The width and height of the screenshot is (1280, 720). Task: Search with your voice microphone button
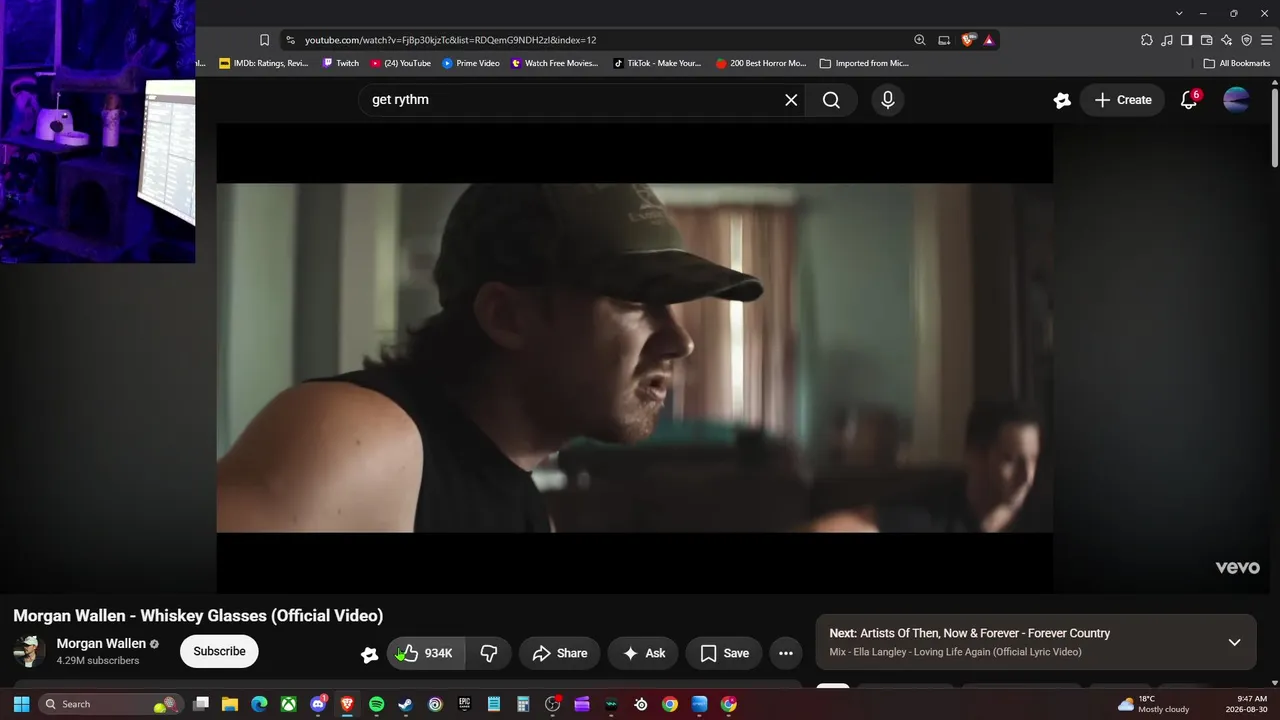(887, 100)
